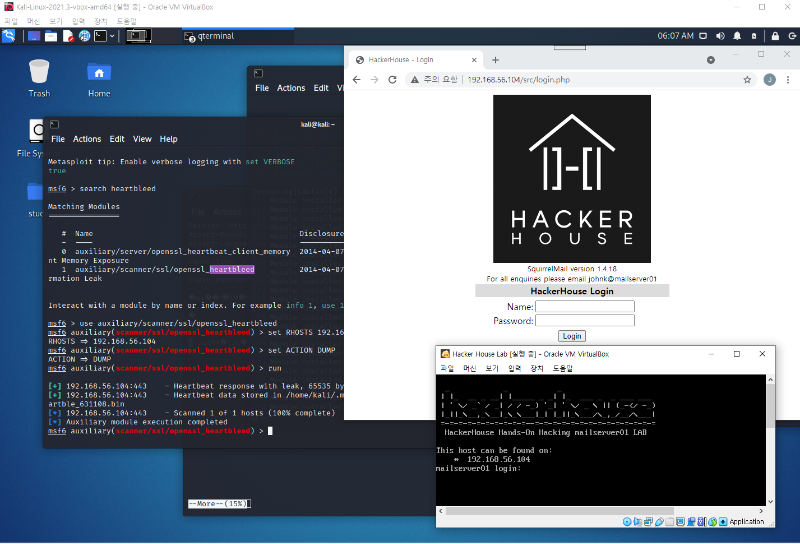The image size is (800, 544).
Task: Click the display/screen icon in system tray
Action: [x=703, y=36]
